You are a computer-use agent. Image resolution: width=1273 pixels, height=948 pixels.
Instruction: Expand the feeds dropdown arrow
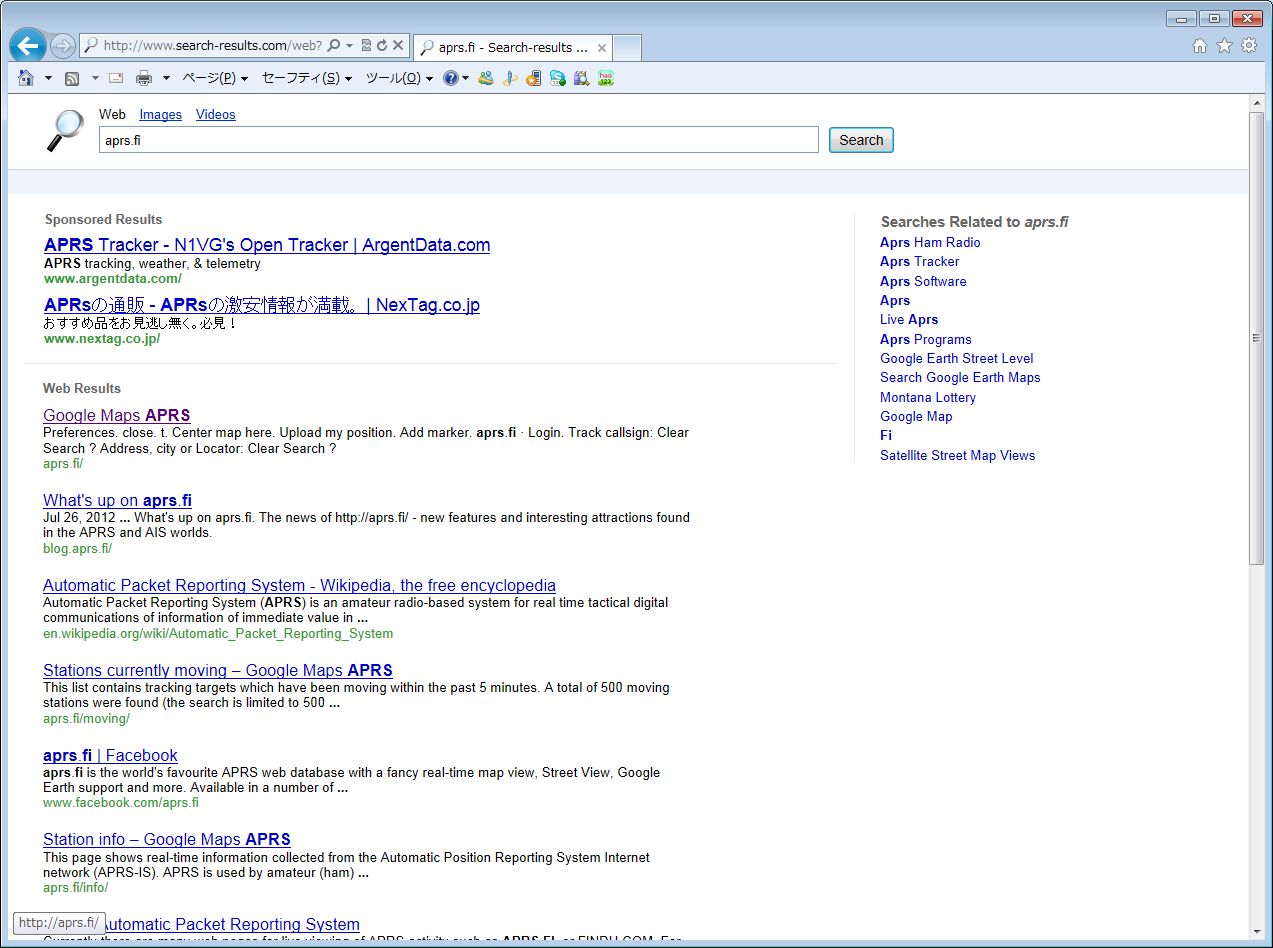pos(95,78)
